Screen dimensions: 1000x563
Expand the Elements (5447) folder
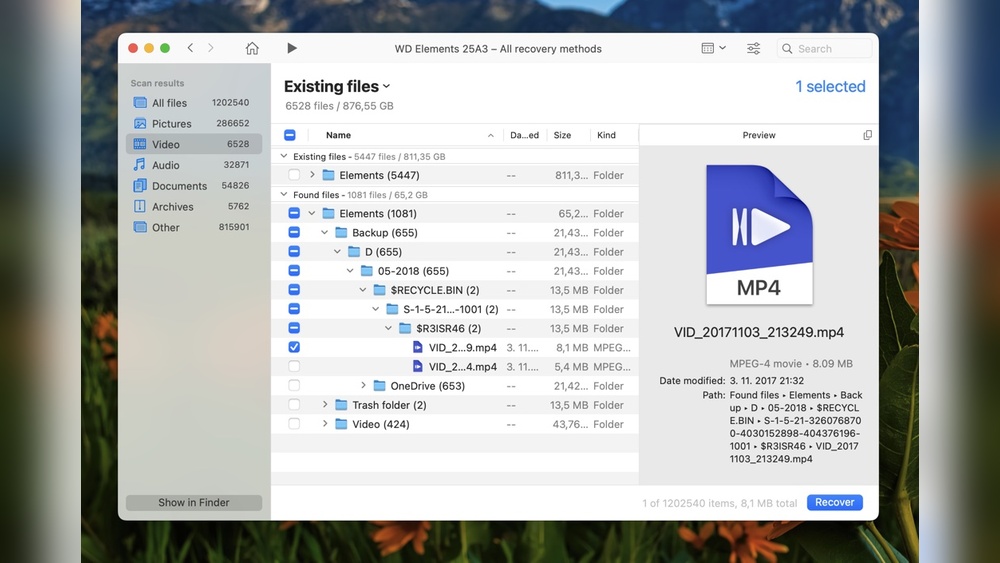point(312,175)
